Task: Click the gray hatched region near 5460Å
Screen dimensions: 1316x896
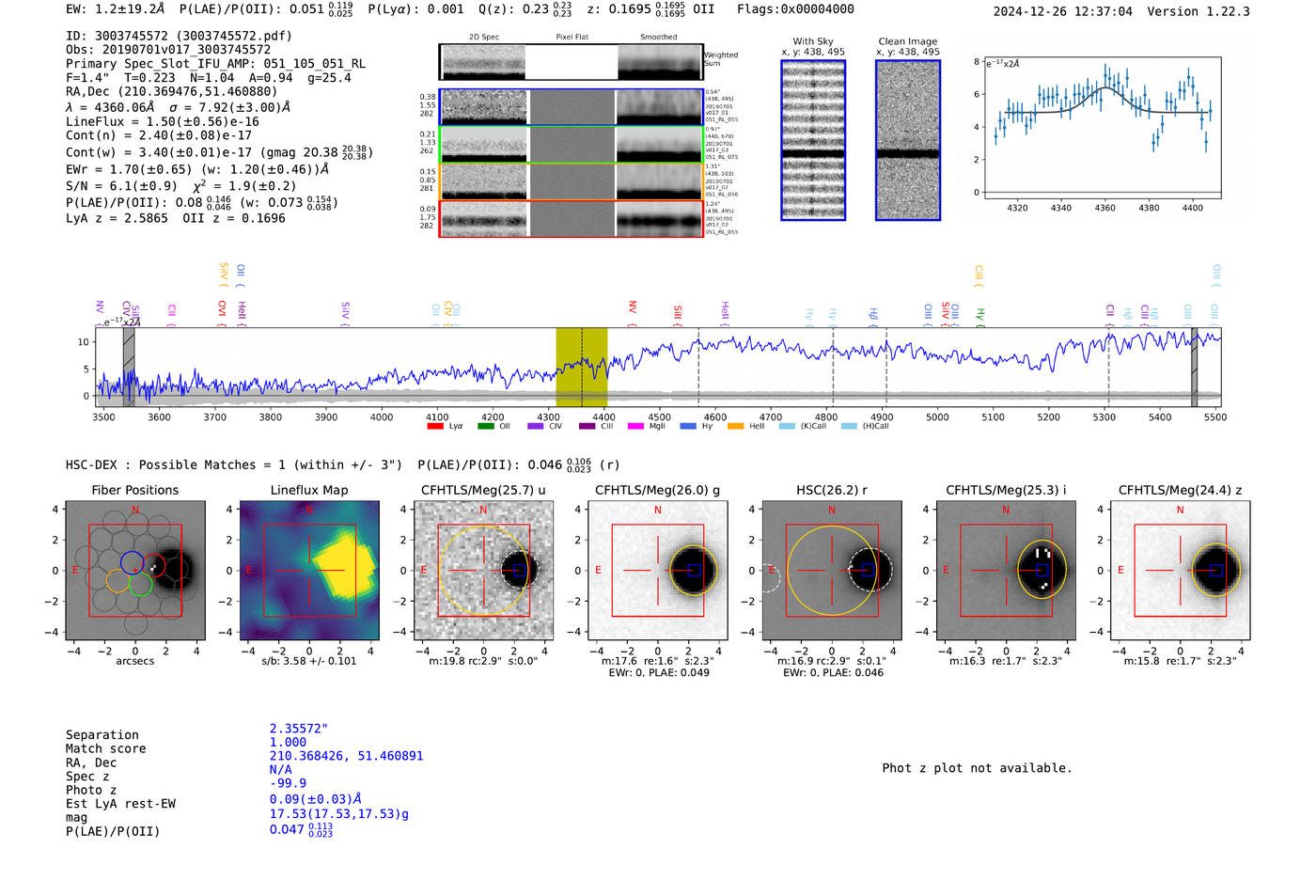Action: pyautogui.click(x=1195, y=368)
